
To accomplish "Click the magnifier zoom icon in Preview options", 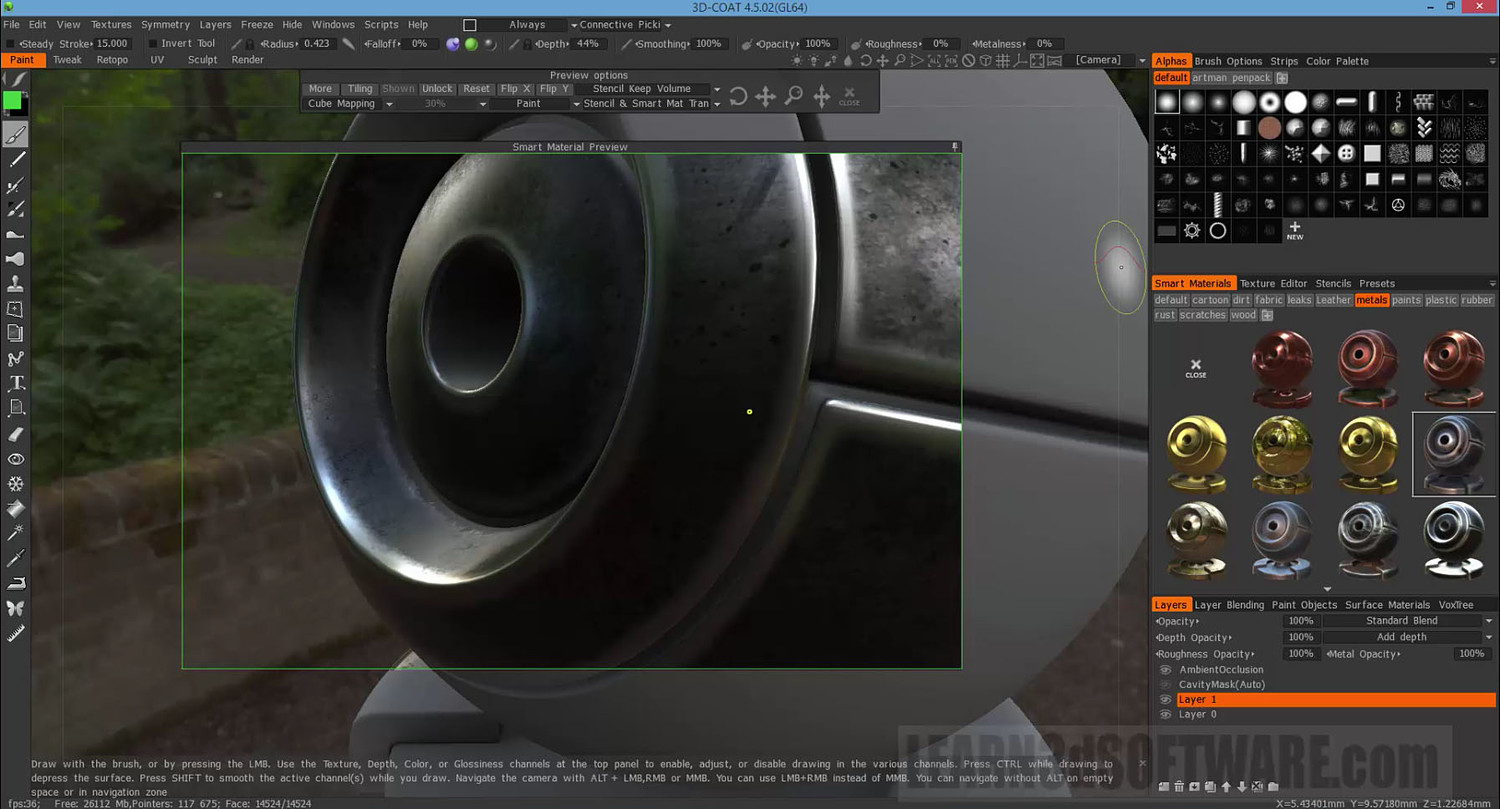I will 793,96.
